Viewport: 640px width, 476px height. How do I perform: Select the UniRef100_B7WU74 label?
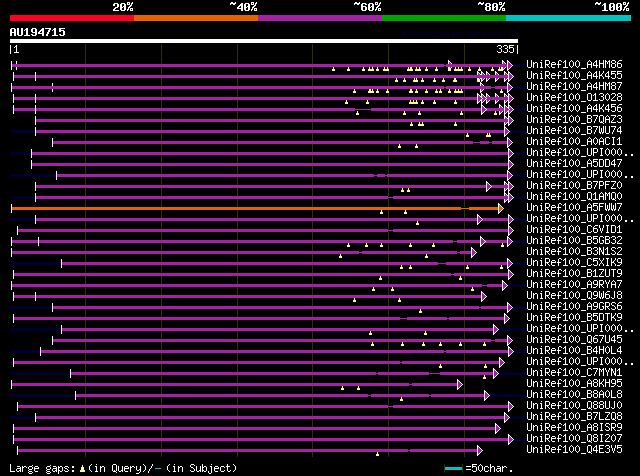click(x=574, y=130)
